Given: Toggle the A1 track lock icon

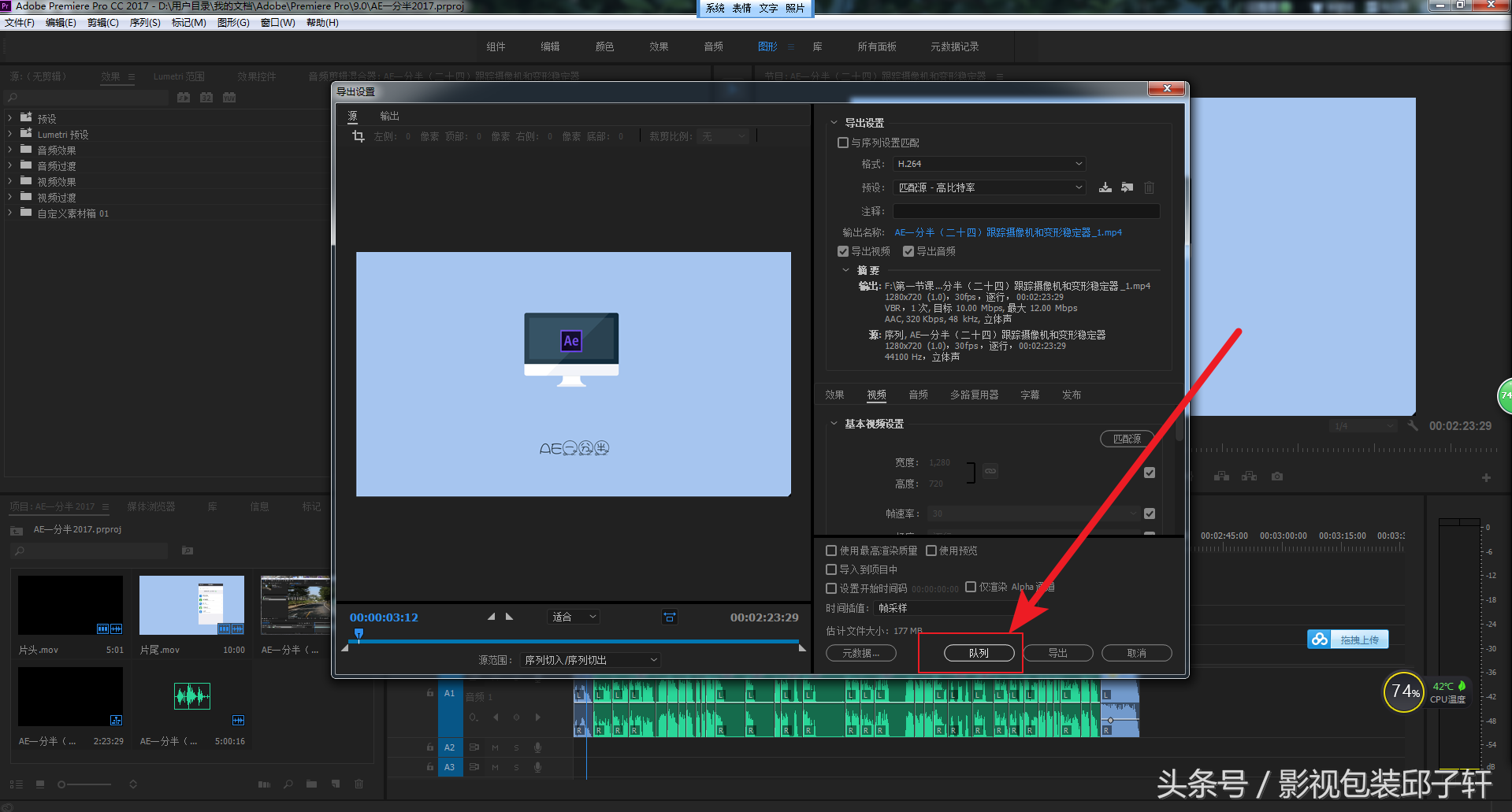Looking at the screenshot, I should click(x=430, y=693).
